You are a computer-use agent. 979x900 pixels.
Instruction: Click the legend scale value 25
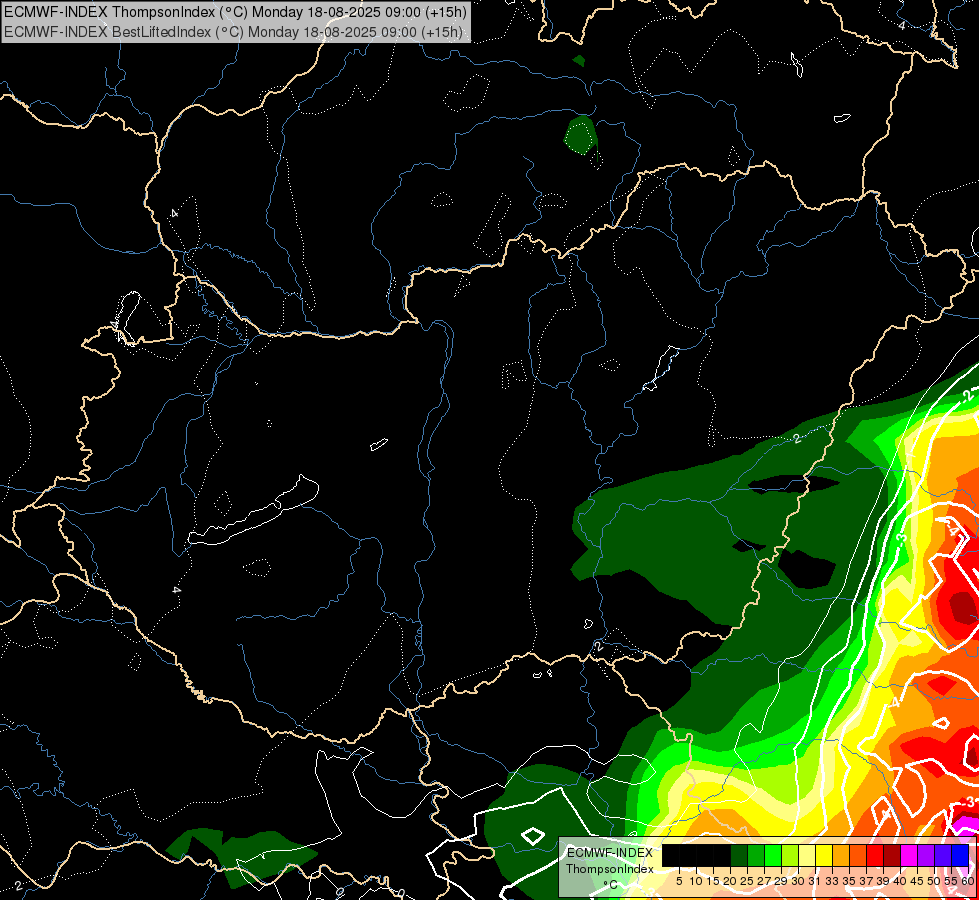pos(747,881)
